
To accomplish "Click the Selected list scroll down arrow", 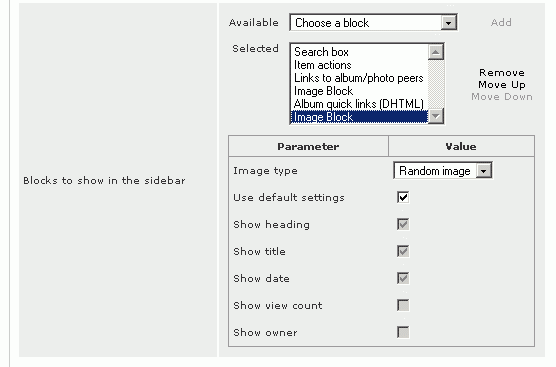I will pyautogui.click(x=435, y=116).
